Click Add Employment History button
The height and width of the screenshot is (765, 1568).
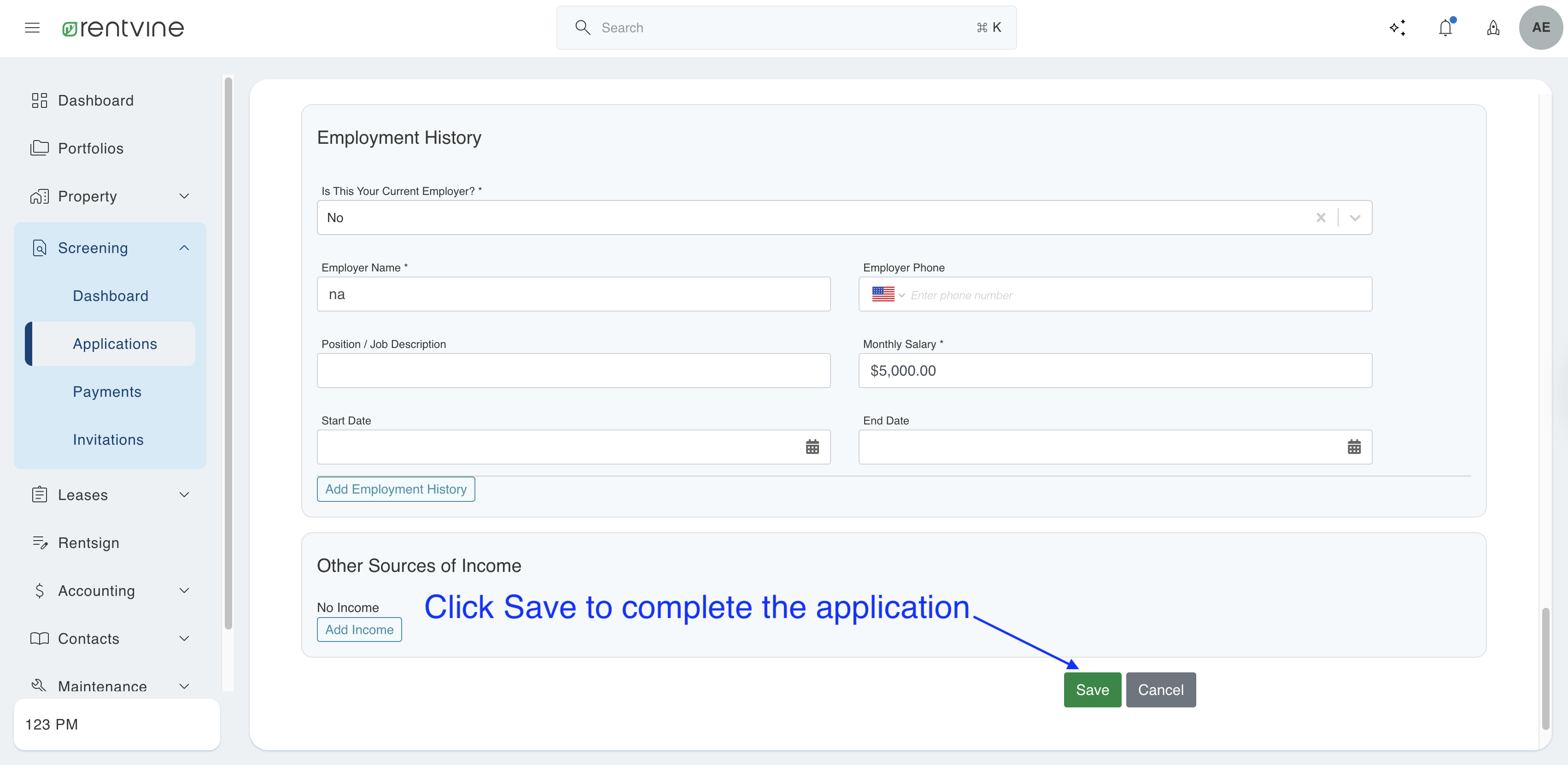(396, 489)
